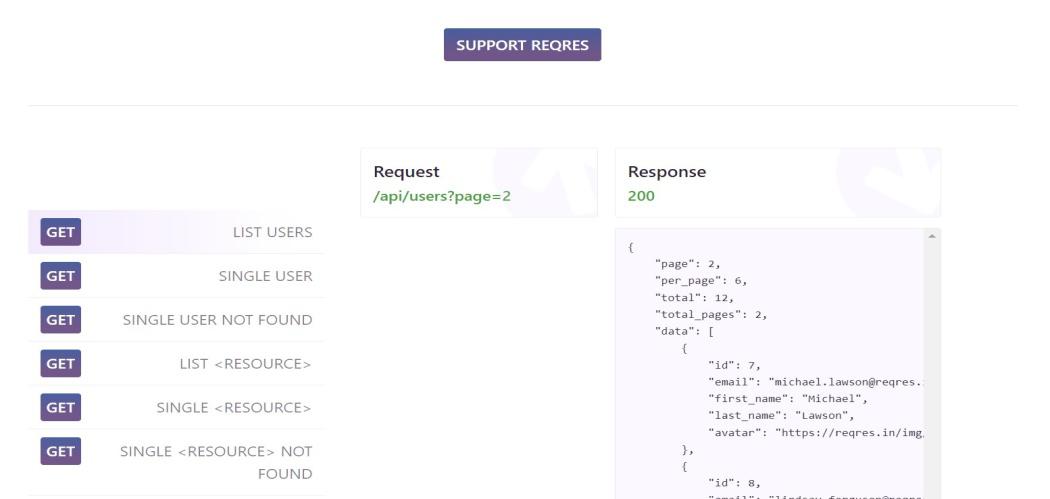The height and width of the screenshot is (499, 1050).
Task: Click the GET badge beside LIST USERS
Action: [60, 232]
